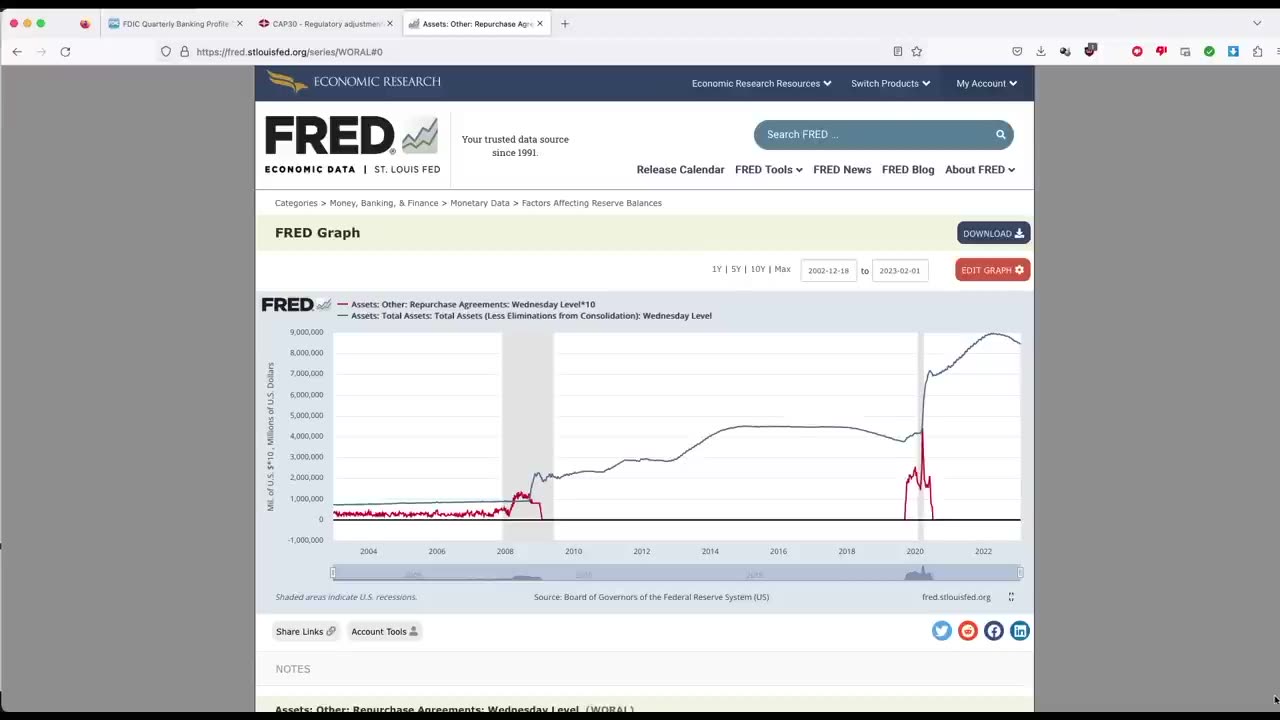
Task: Expand FRED Tools menu
Action: tap(768, 169)
